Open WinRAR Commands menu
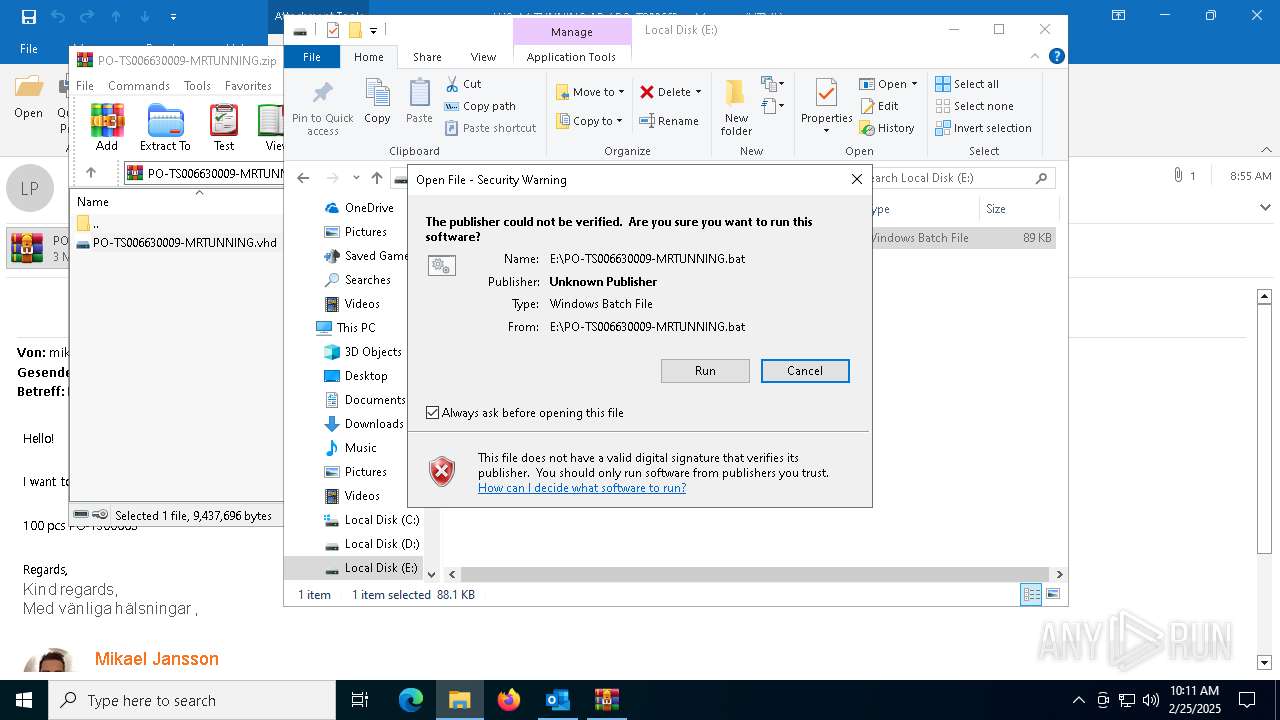 tap(138, 86)
